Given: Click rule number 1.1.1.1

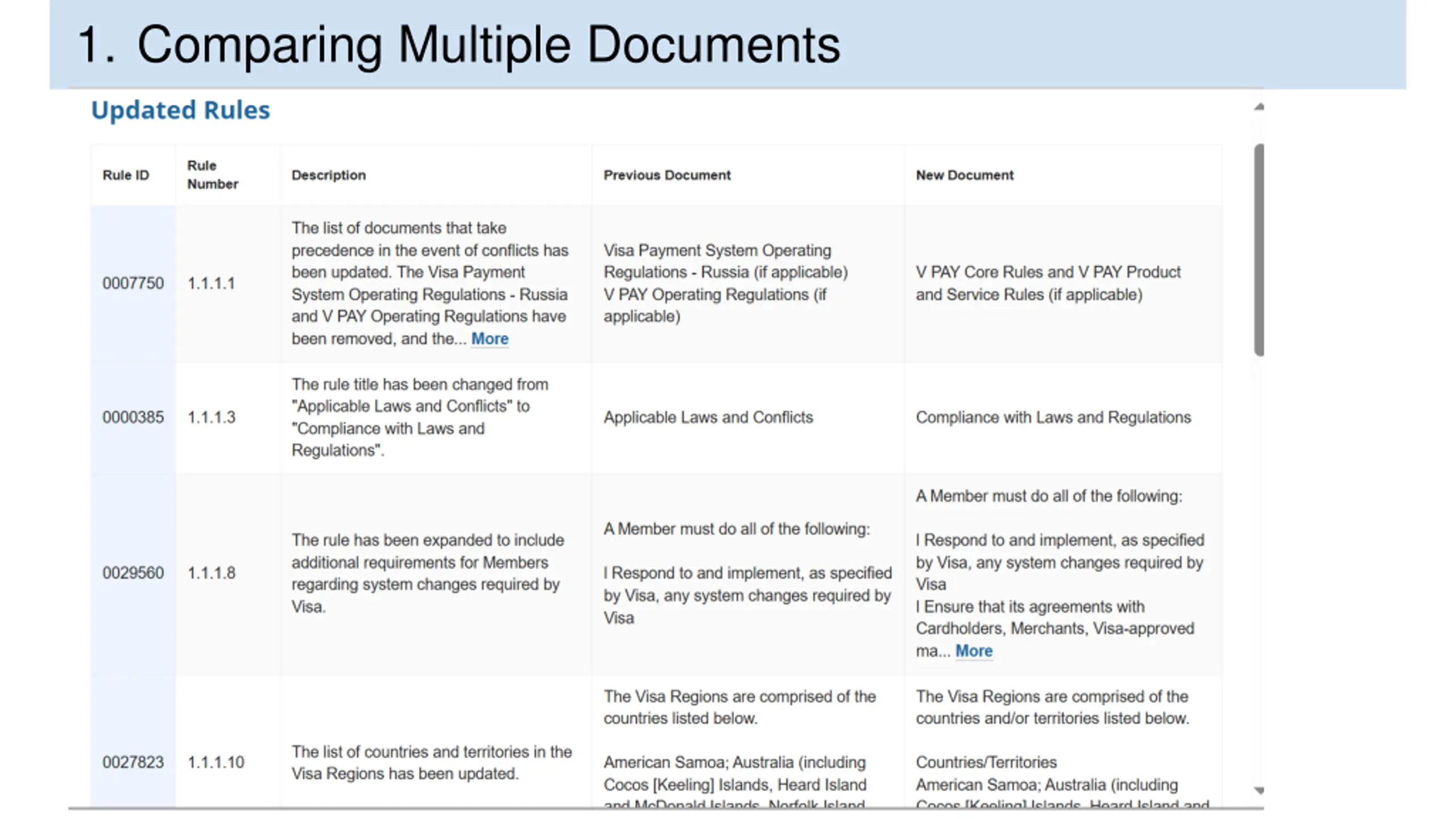Looking at the screenshot, I should pos(211,283).
